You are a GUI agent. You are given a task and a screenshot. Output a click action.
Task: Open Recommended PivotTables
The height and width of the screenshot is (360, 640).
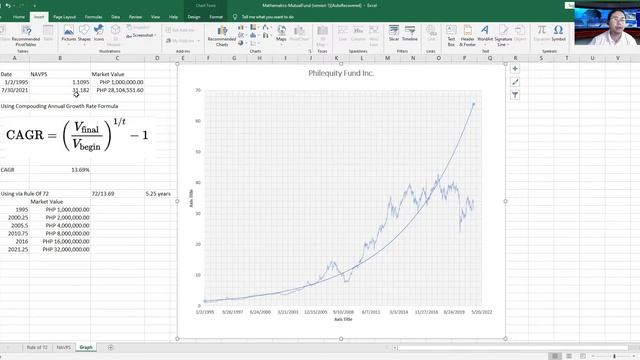pyautogui.click(x=26, y=36)
